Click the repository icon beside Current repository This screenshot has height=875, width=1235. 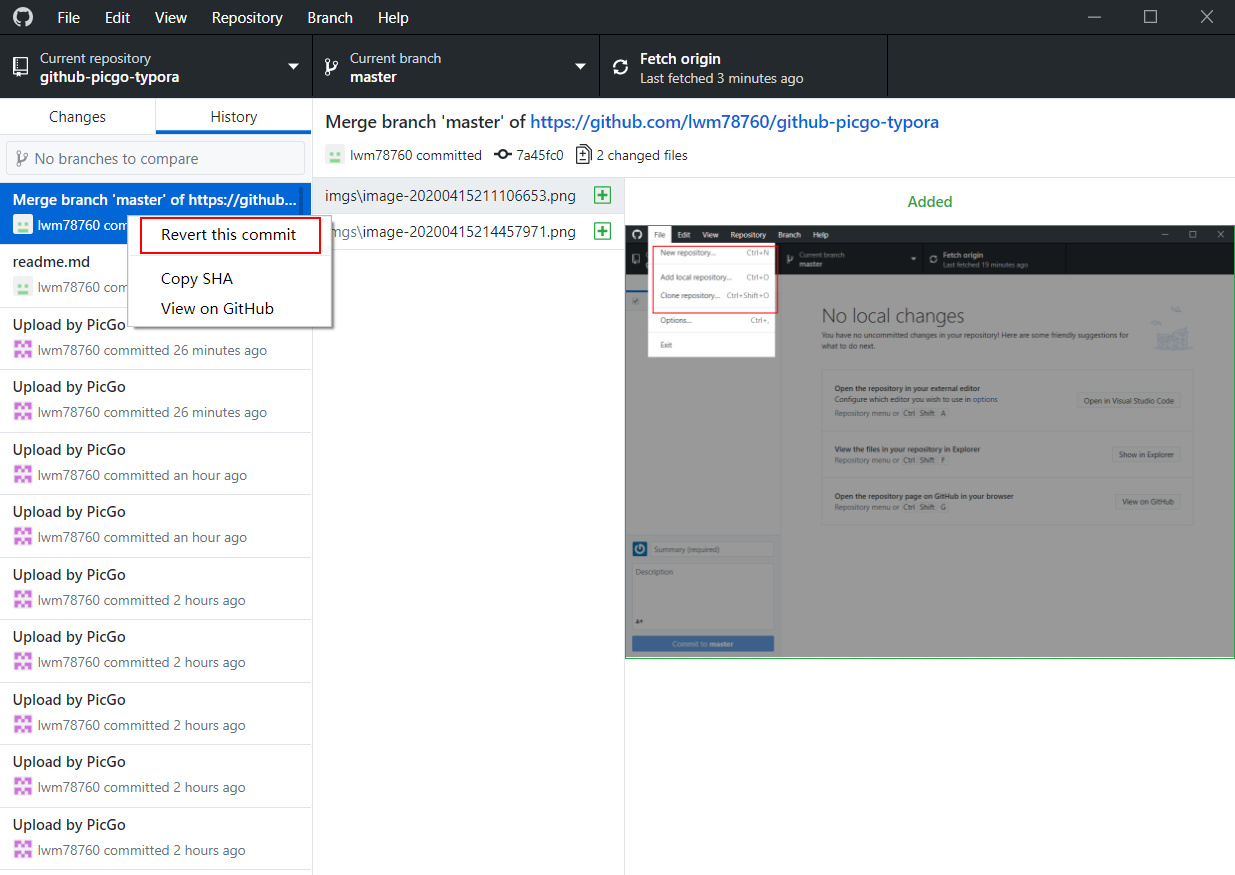coord(20,67)
